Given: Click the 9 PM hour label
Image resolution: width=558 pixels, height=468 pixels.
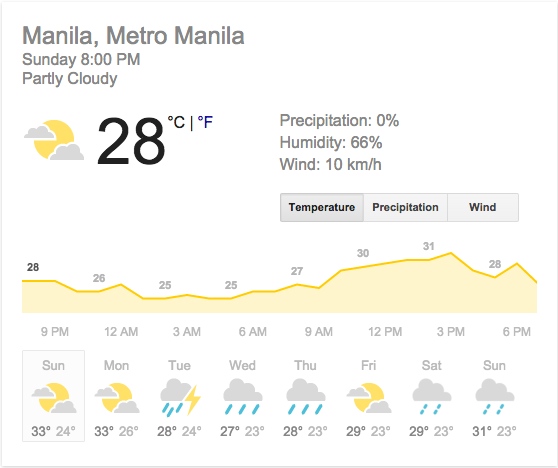Looking at the screenshot, I should pyautogui.click(x=54, y=332).
